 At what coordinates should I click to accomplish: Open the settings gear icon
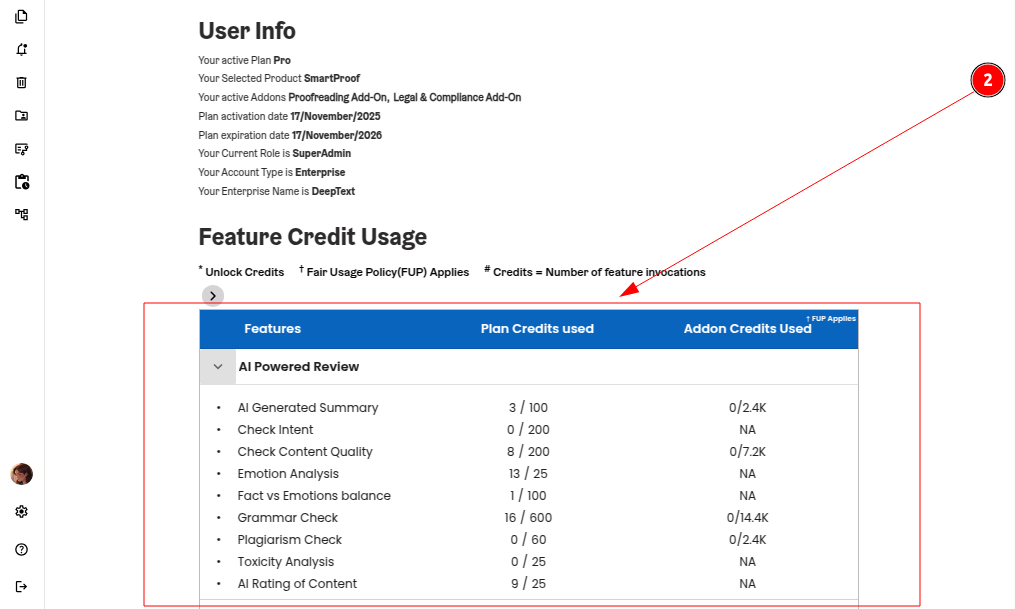22,512
